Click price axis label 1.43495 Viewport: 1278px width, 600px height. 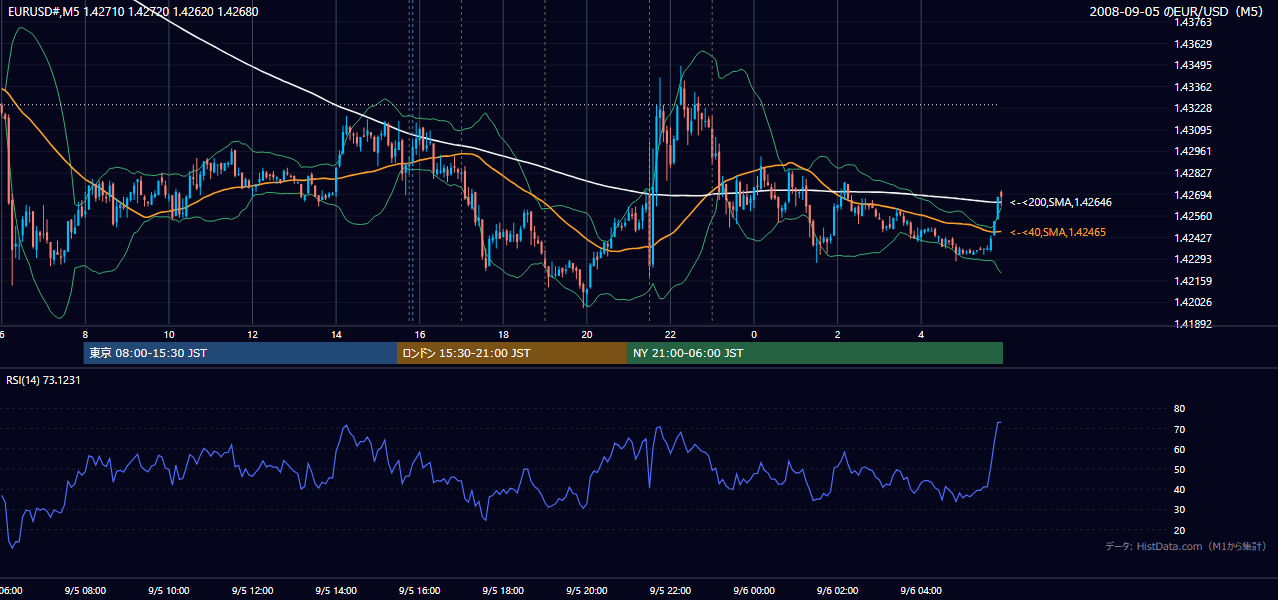coord(1195,65)
